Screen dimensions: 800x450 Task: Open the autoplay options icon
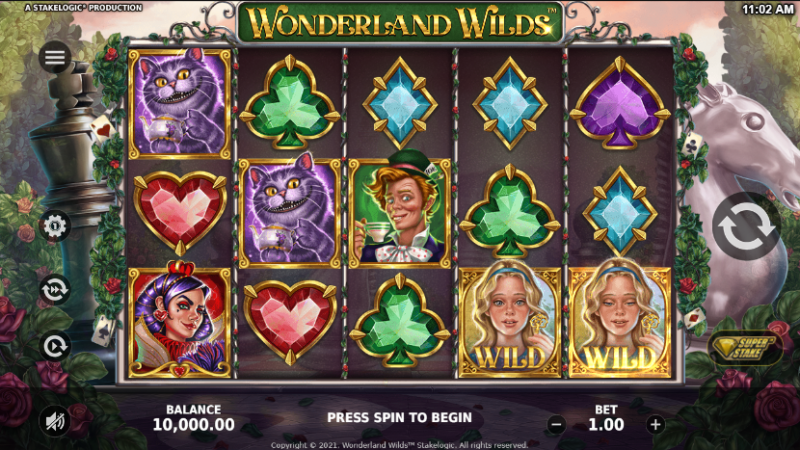55,346
